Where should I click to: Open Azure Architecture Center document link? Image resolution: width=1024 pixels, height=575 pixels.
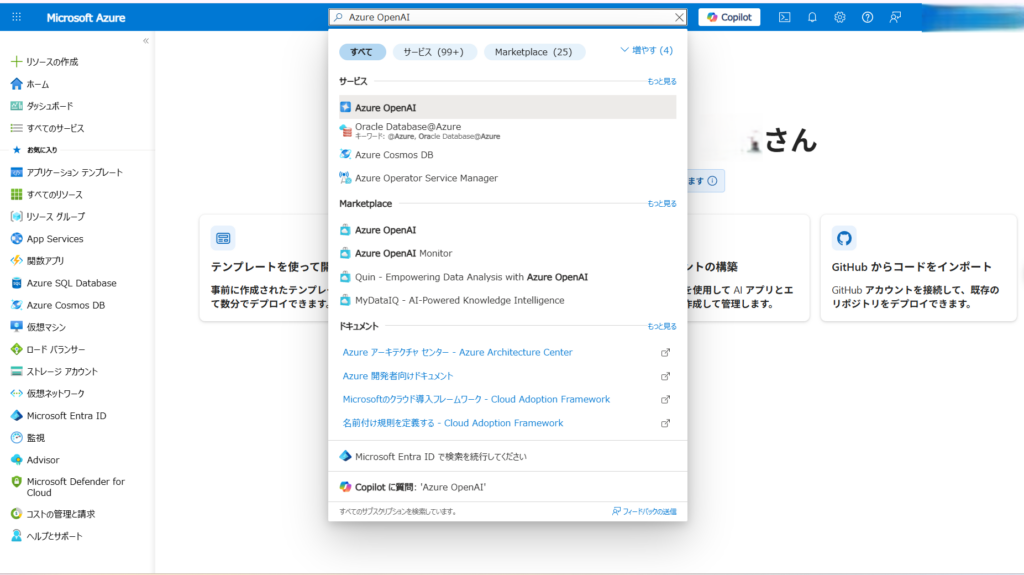[457, 352]
